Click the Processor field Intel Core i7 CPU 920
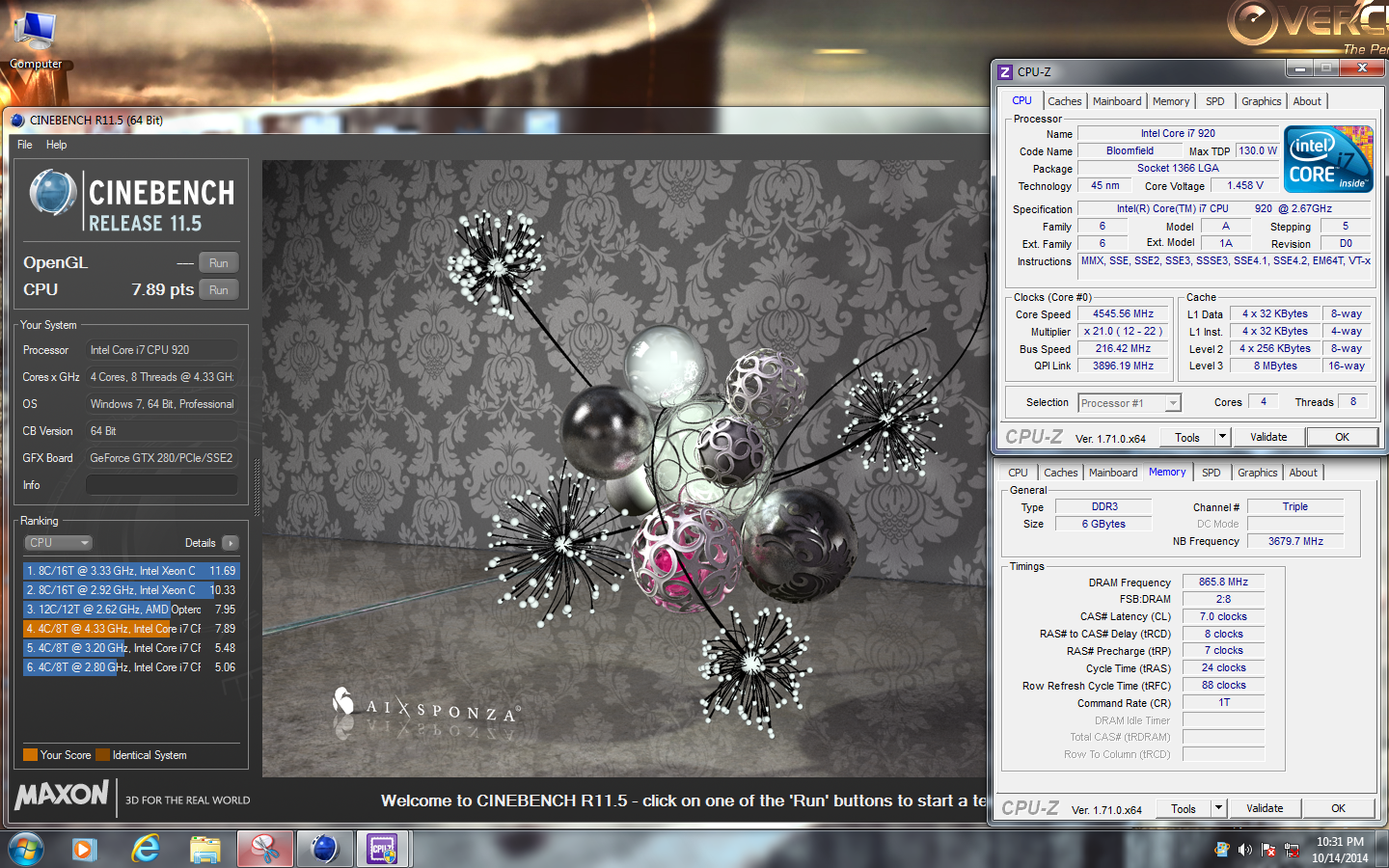The width and height of the screenshot is (1389, 868). click(x=162, y=350)
